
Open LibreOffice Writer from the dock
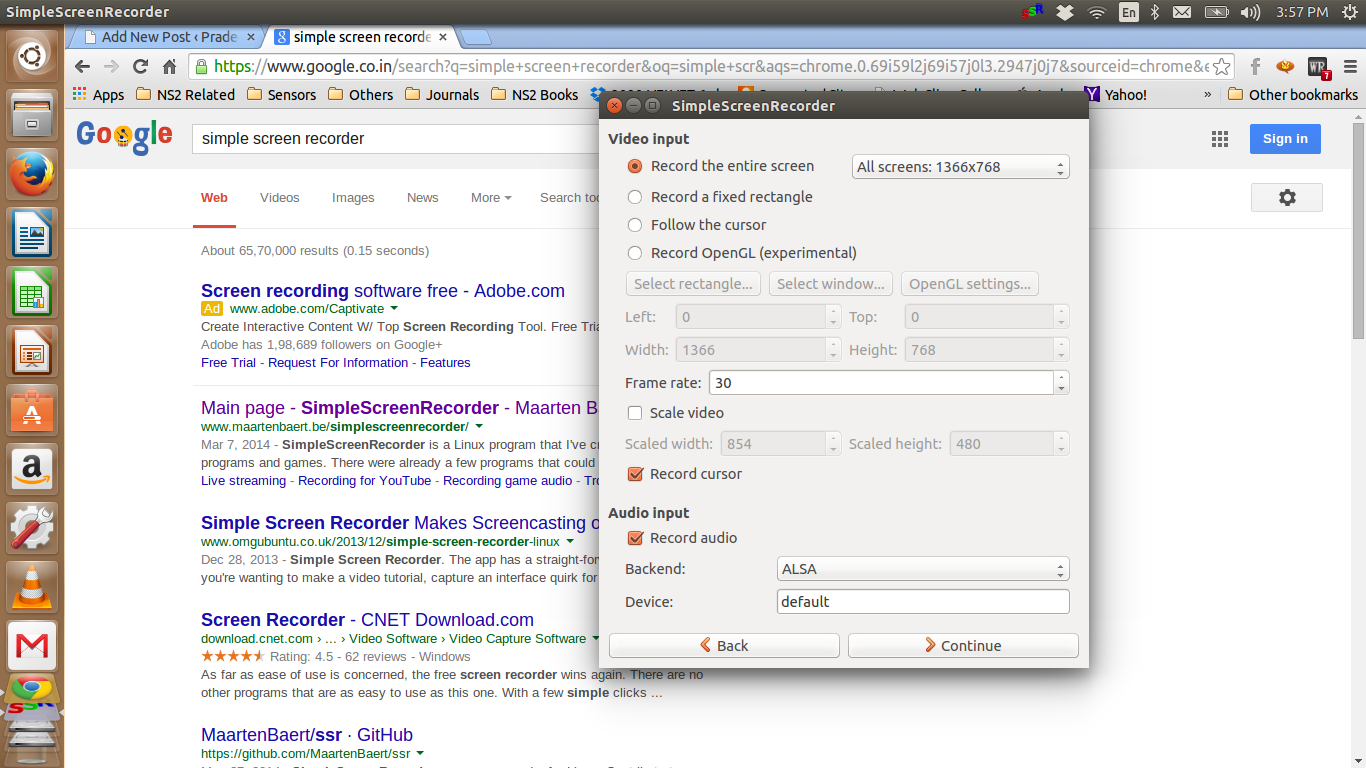point(32,233)
